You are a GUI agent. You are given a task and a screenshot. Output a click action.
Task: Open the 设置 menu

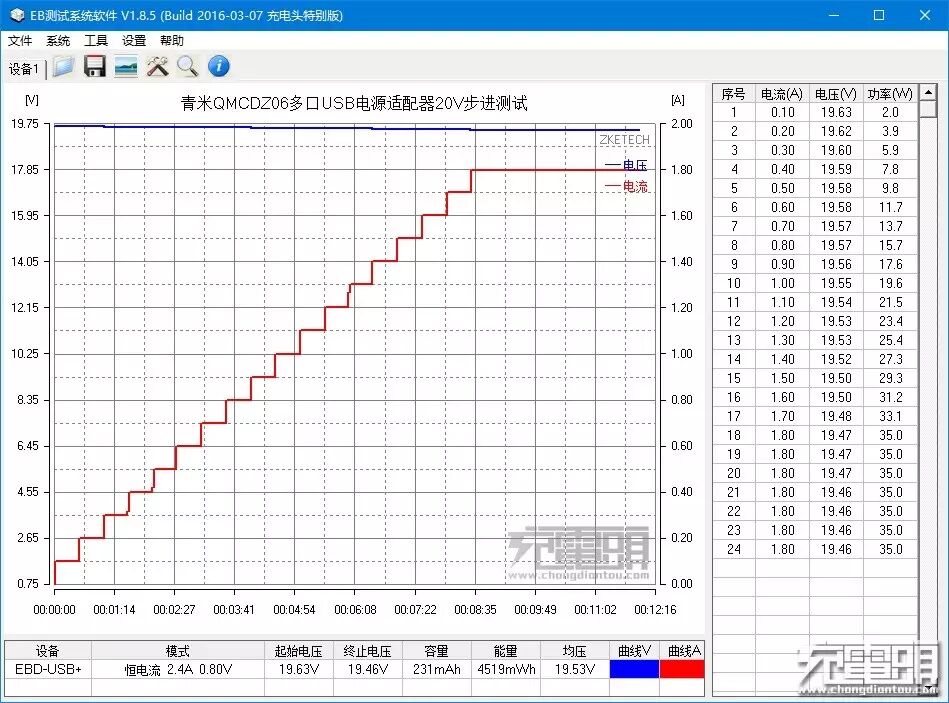[134, 41]
